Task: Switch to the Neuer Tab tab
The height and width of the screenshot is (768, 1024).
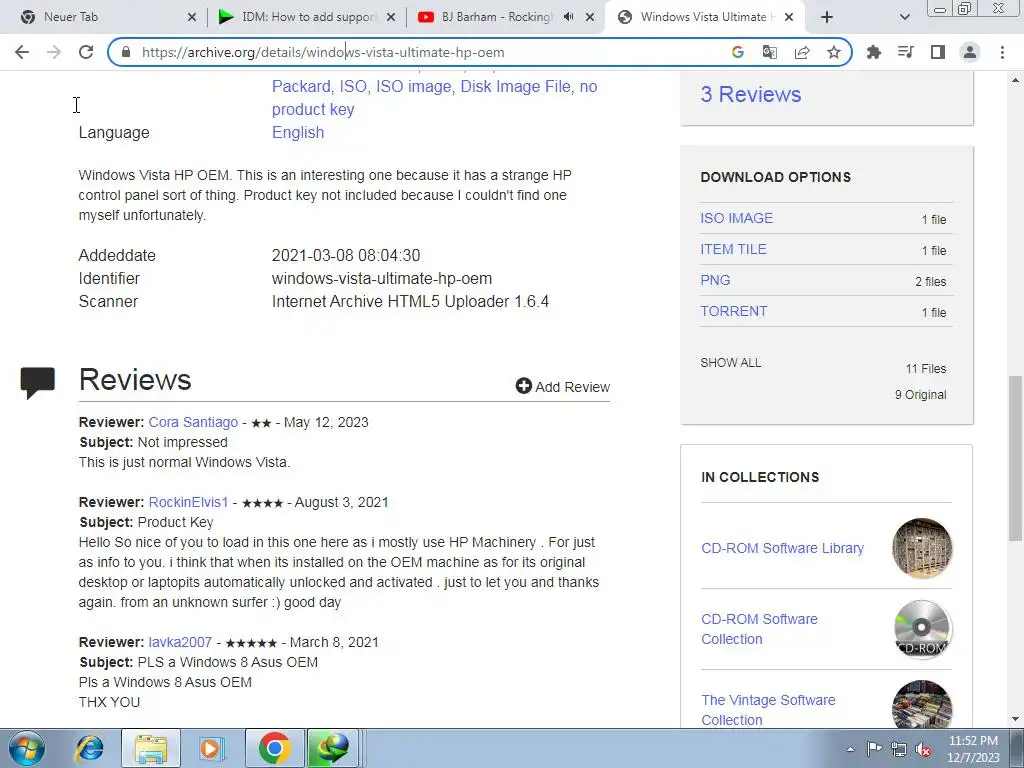Action: [98, 17]
